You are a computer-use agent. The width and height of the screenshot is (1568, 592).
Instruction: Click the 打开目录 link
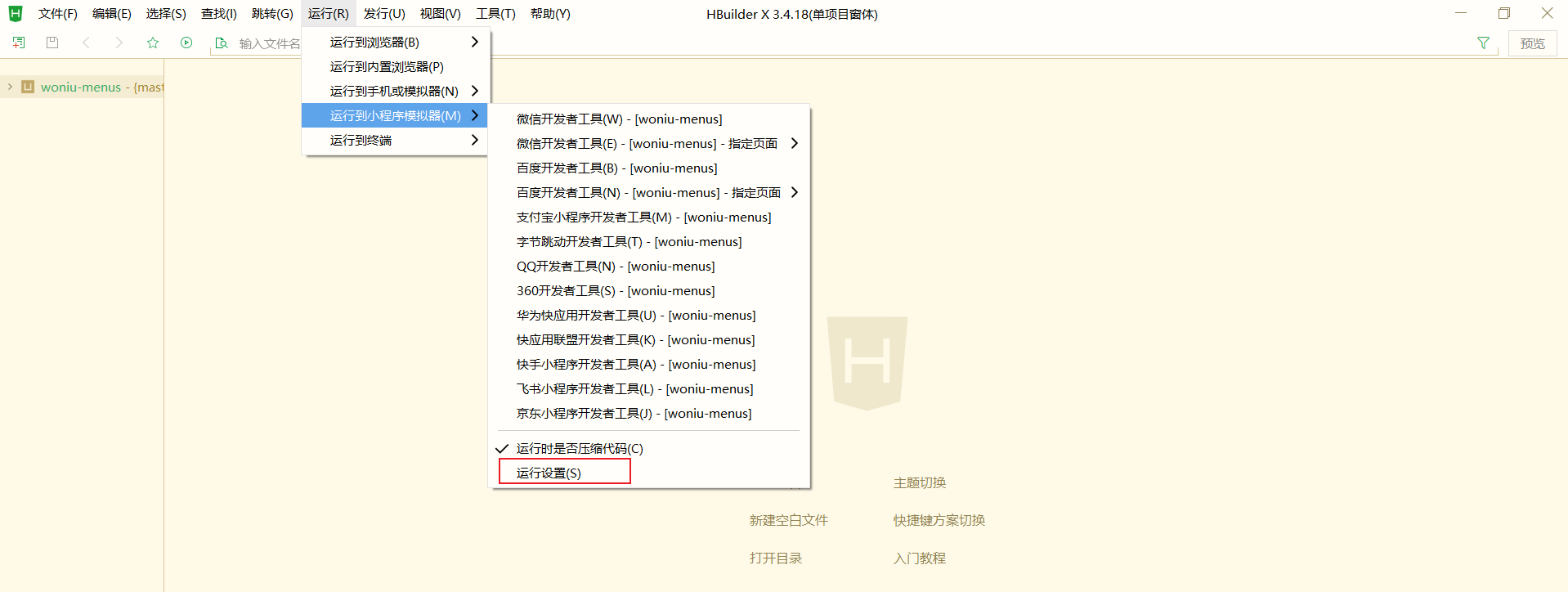click(776, 558)
